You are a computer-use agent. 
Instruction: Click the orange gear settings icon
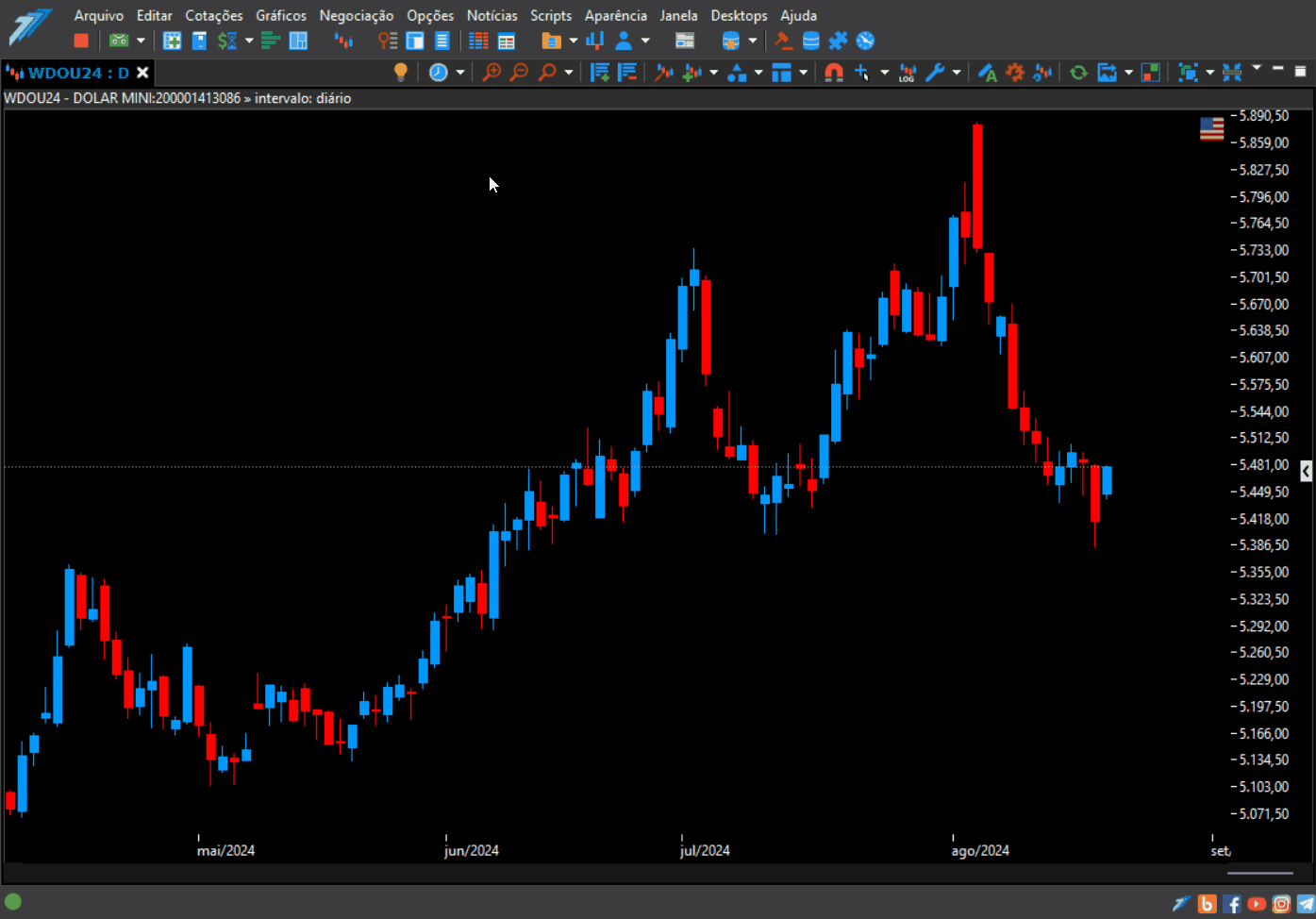point(1015,73)
